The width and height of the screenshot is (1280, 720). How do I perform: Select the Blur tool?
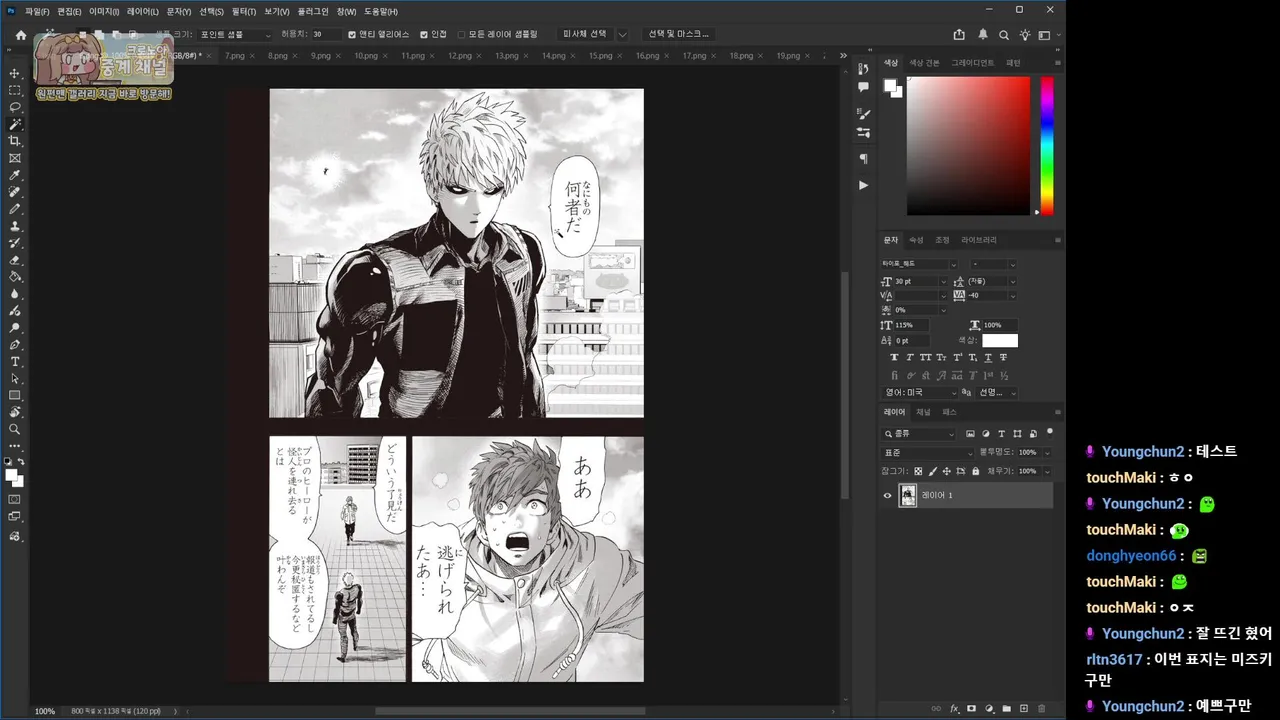(x=15, y=294)
